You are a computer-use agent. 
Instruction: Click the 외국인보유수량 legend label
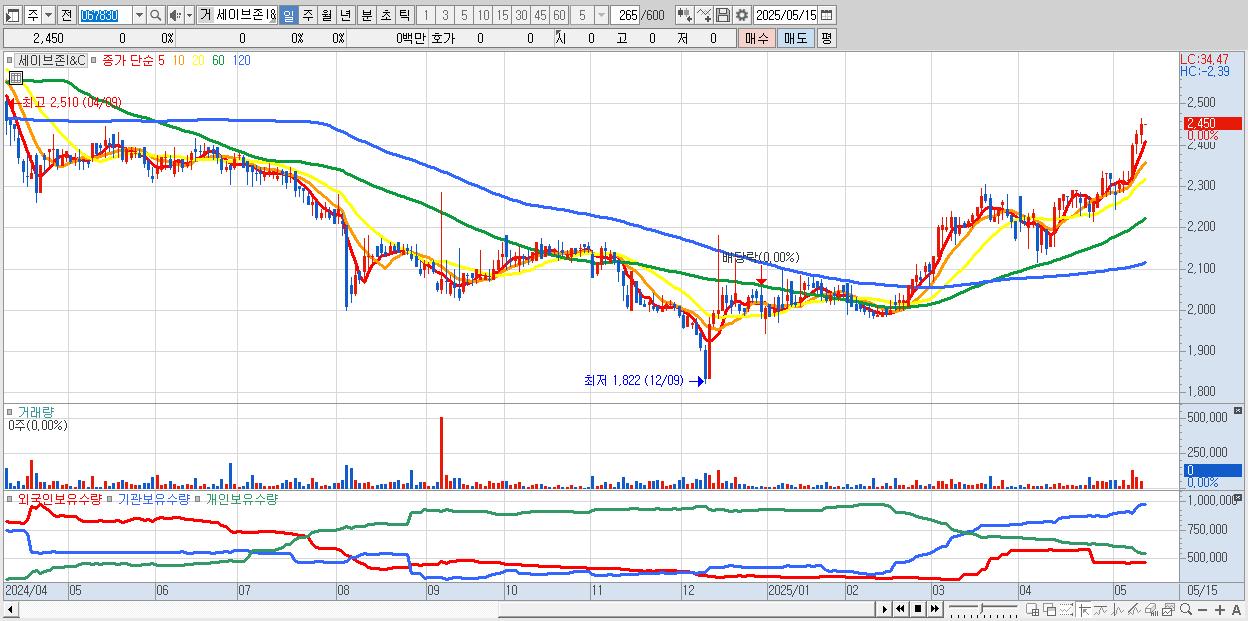(59, 498)
